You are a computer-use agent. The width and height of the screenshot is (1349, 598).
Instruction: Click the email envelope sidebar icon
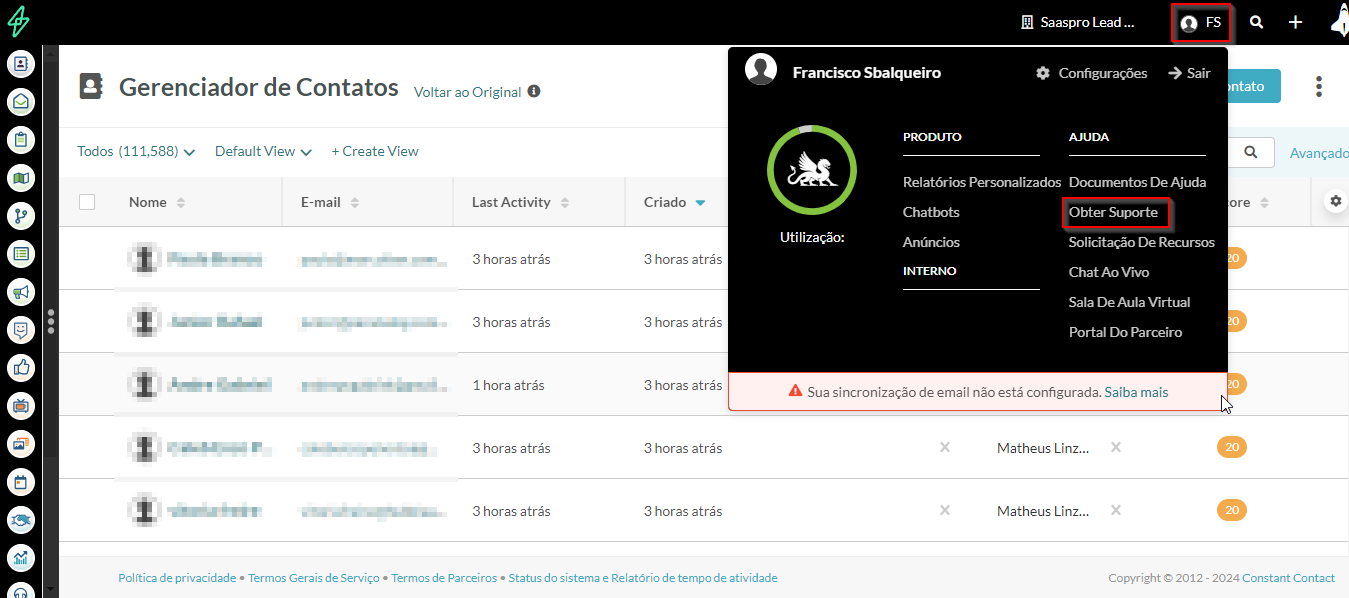click(x=21, y=102)
